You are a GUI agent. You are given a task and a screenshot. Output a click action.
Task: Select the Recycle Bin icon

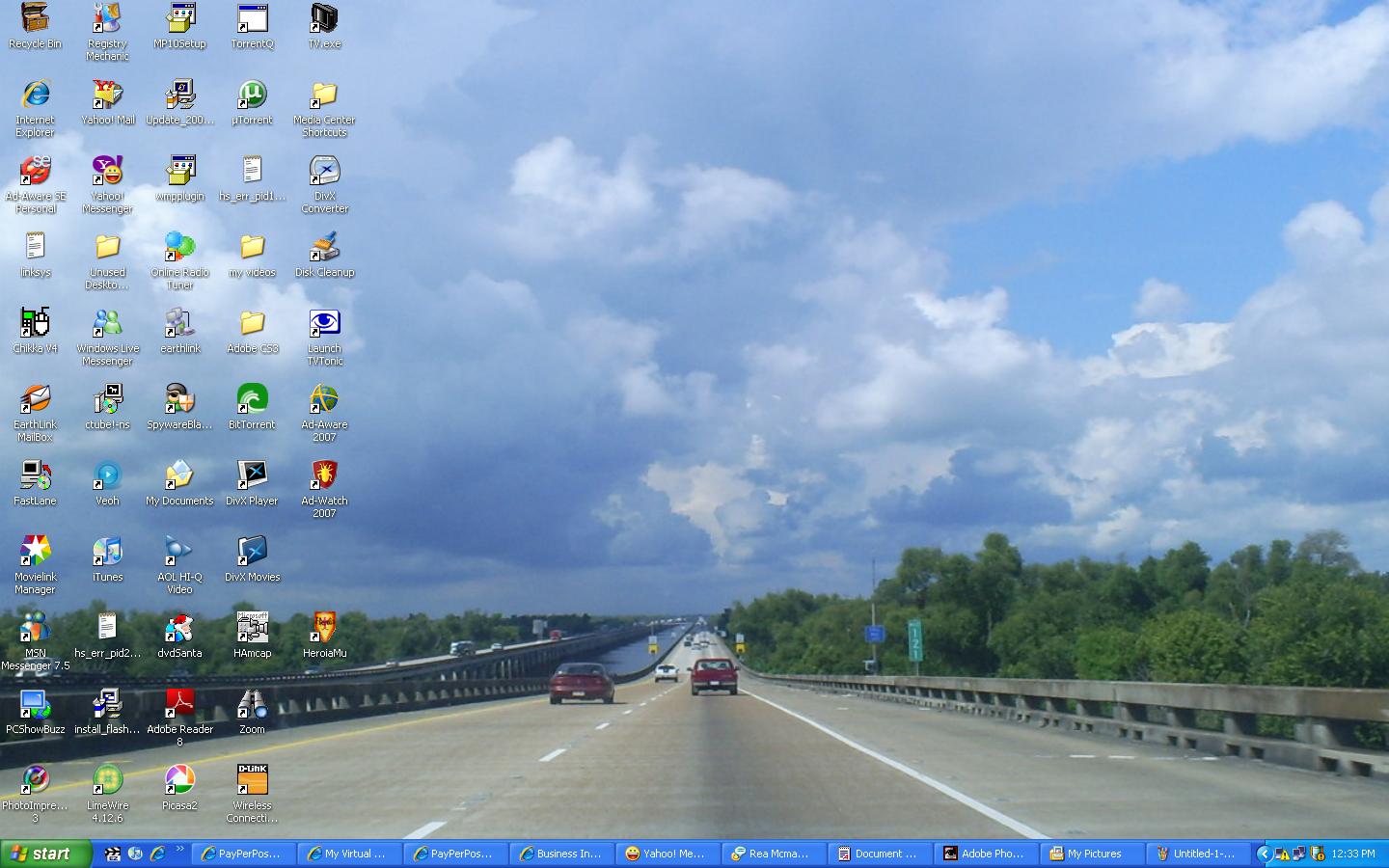point(35,17)
